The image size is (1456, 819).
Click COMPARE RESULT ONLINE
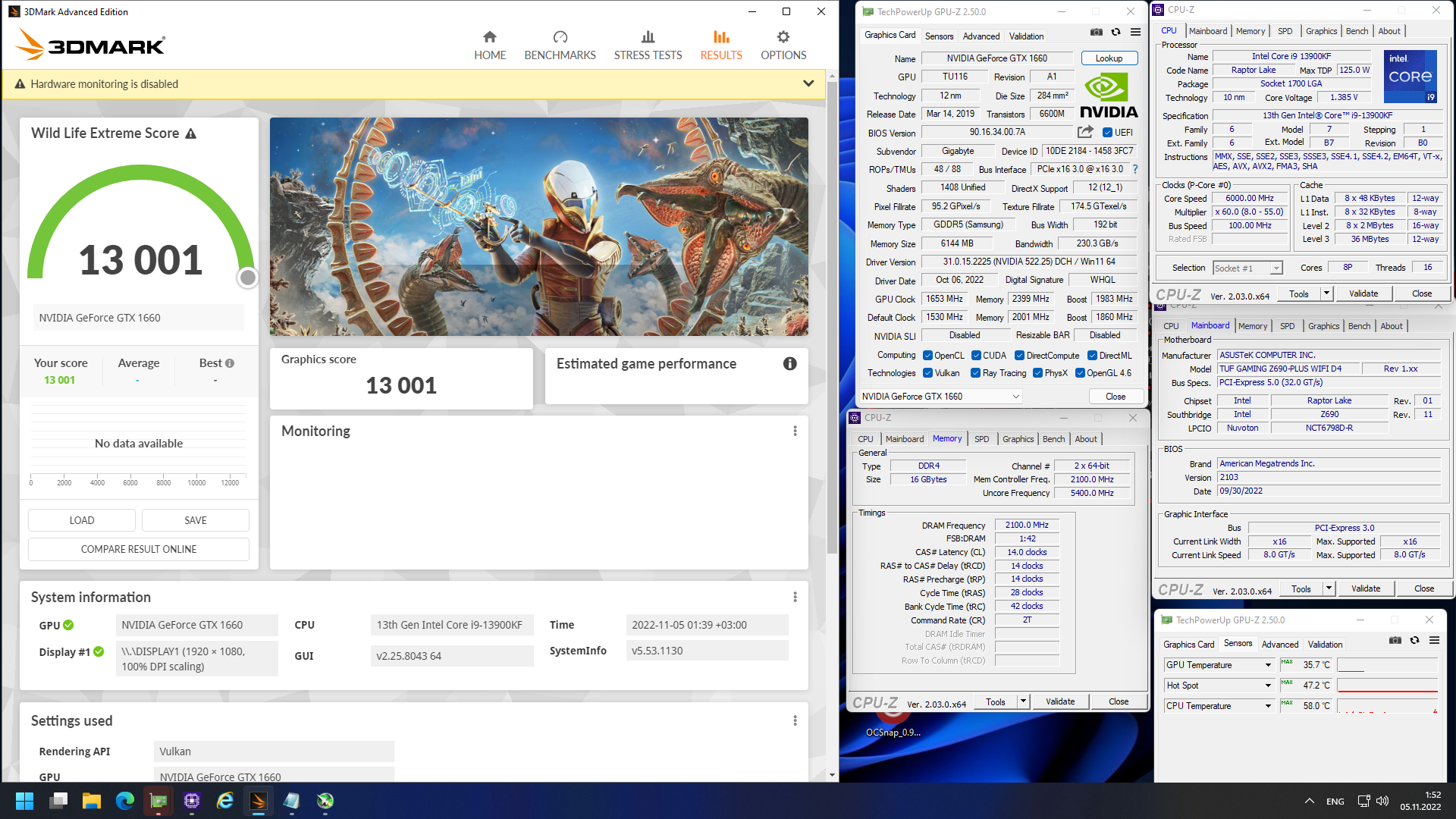[139, 549]
